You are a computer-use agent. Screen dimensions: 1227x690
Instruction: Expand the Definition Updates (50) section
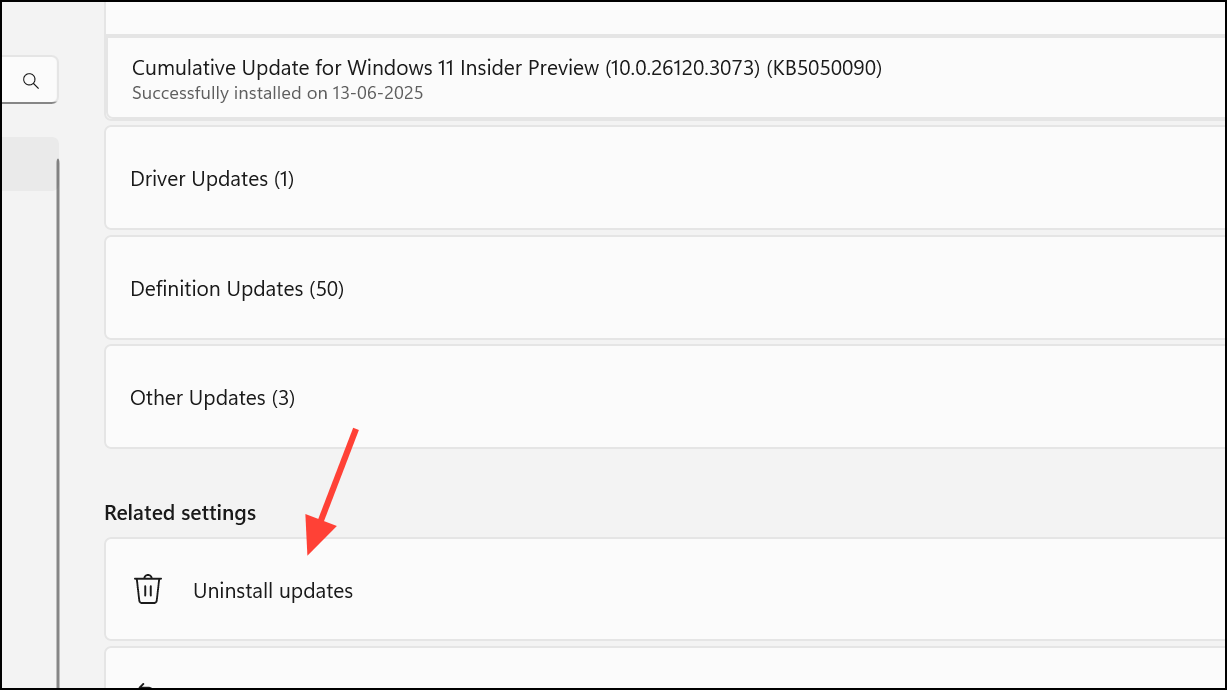tap(665, 288)
